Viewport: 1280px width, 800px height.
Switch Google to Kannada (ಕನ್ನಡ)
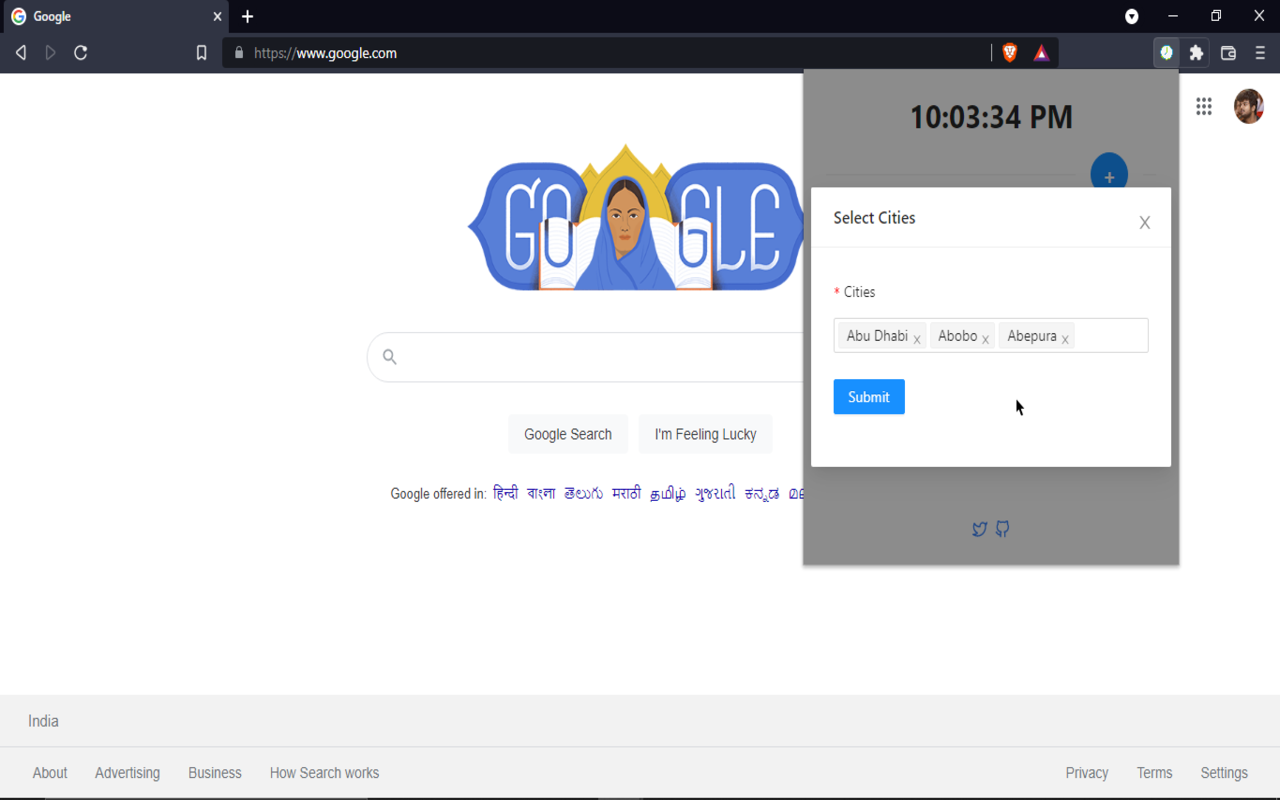coord(762,493)
